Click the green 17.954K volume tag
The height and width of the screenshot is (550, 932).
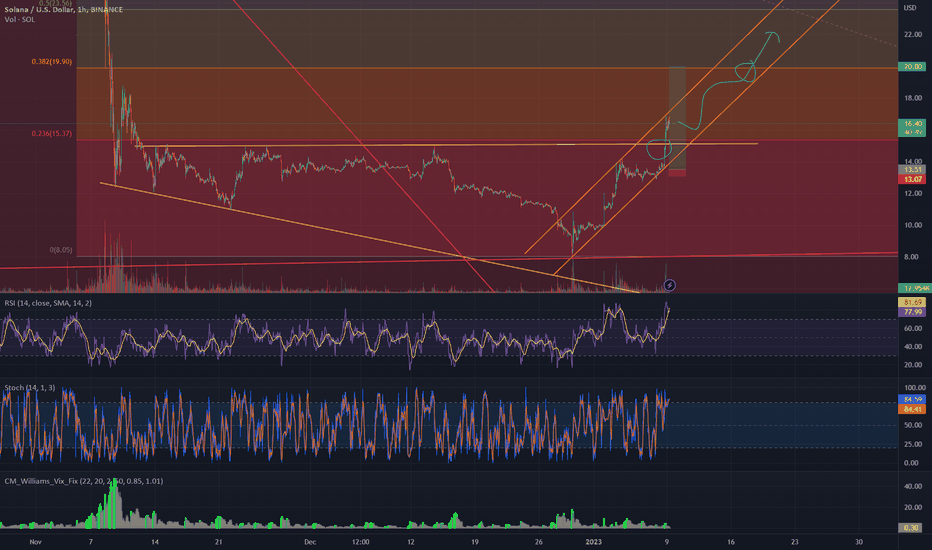[914, 288]
